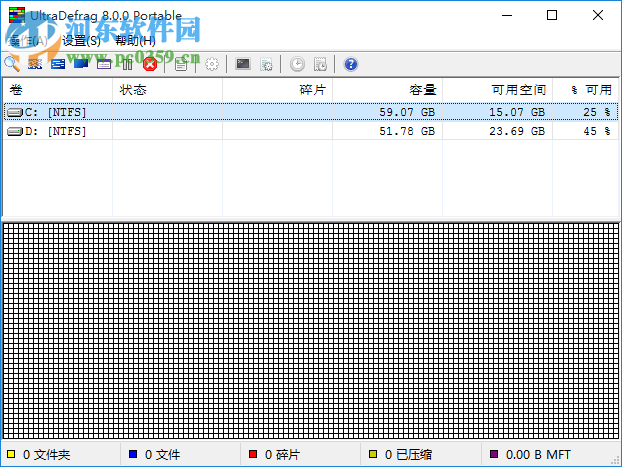The height and width of the screenshot is (467, 622).
Task: Click the scheduled script clock icon
Action: click(x=320, y=64)
